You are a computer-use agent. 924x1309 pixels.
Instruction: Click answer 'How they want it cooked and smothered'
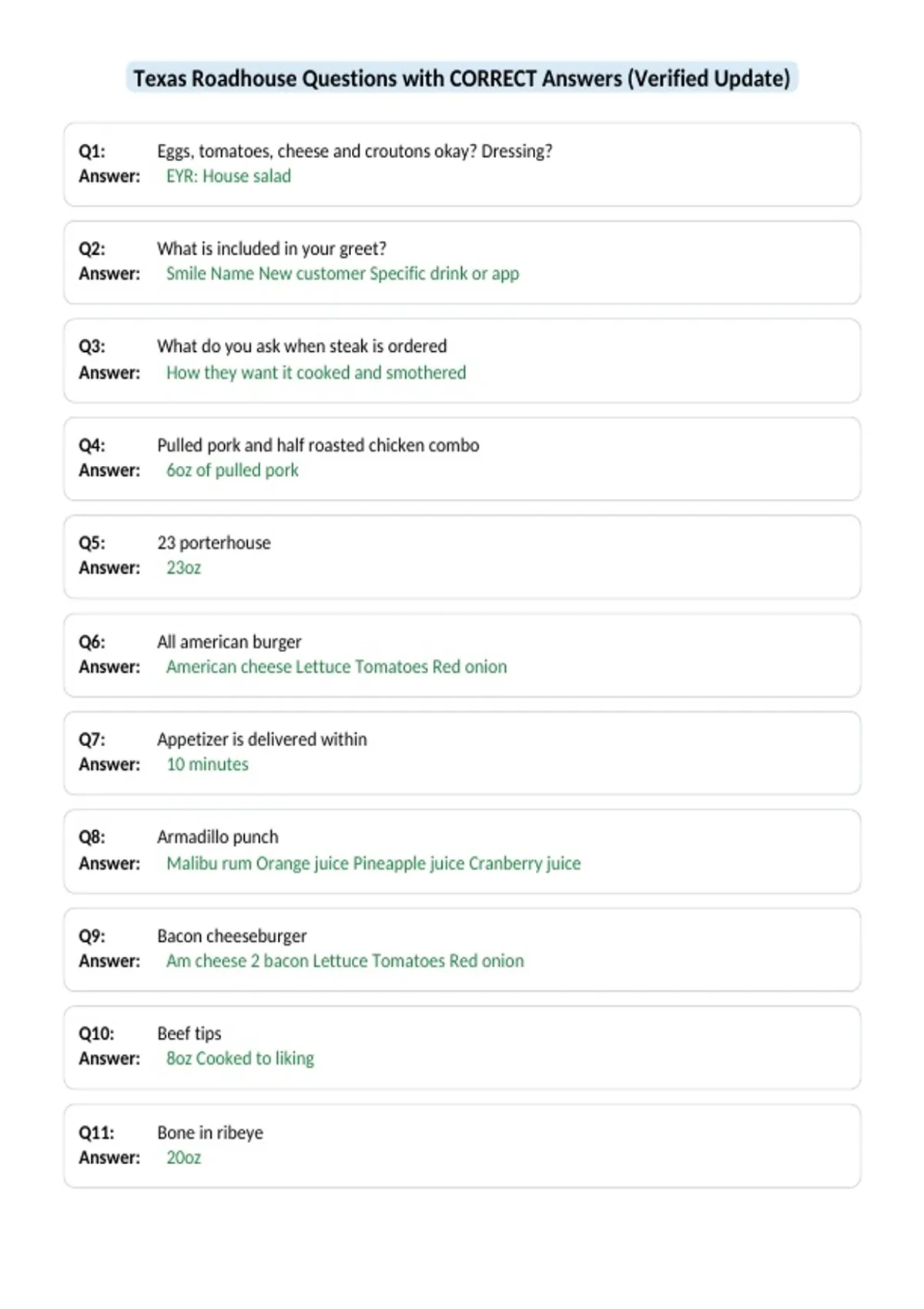[316, 373]
